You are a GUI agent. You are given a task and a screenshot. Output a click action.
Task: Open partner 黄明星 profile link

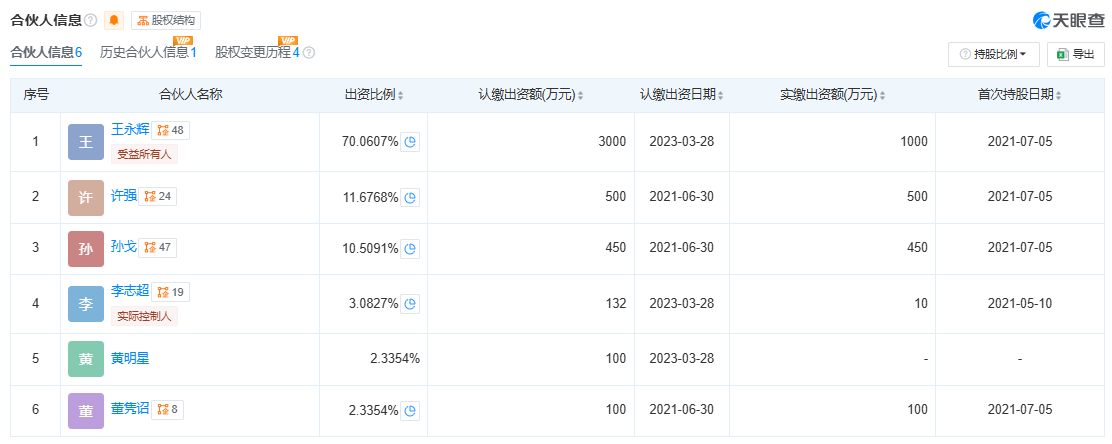pos(130,359)
